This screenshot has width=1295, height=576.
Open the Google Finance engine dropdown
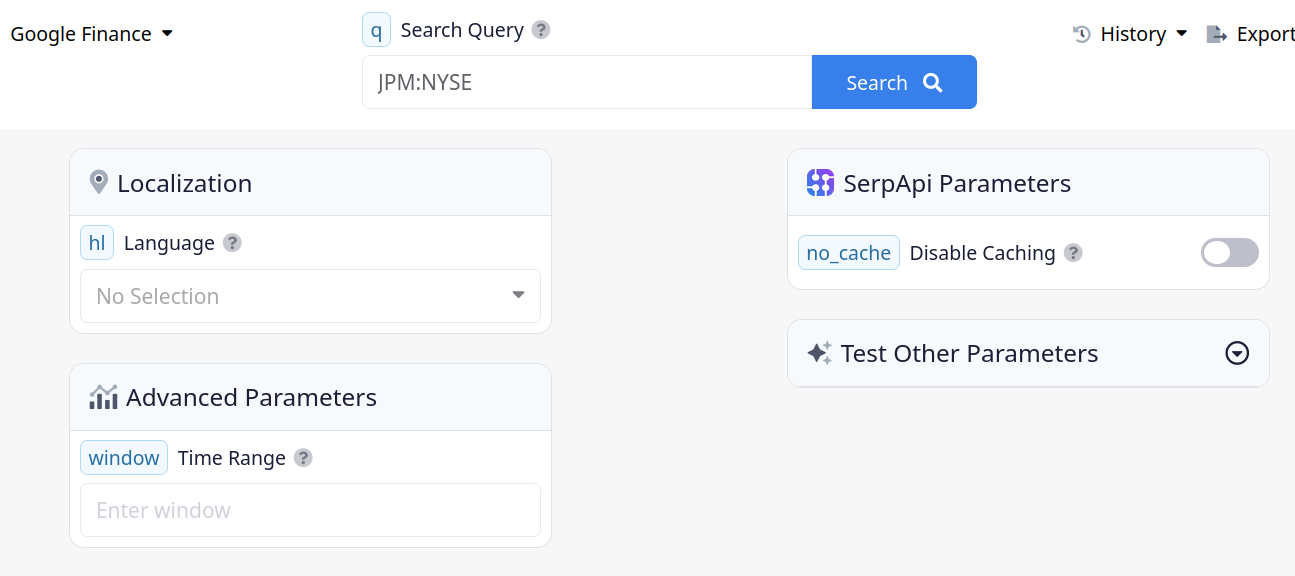coord(92,34)
